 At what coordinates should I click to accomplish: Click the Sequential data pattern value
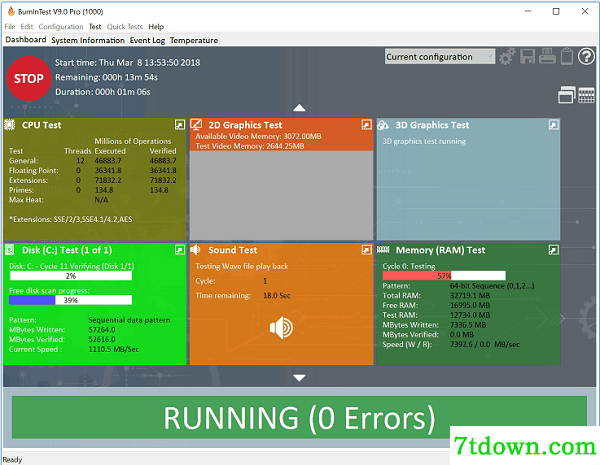[x=129, y=320]
